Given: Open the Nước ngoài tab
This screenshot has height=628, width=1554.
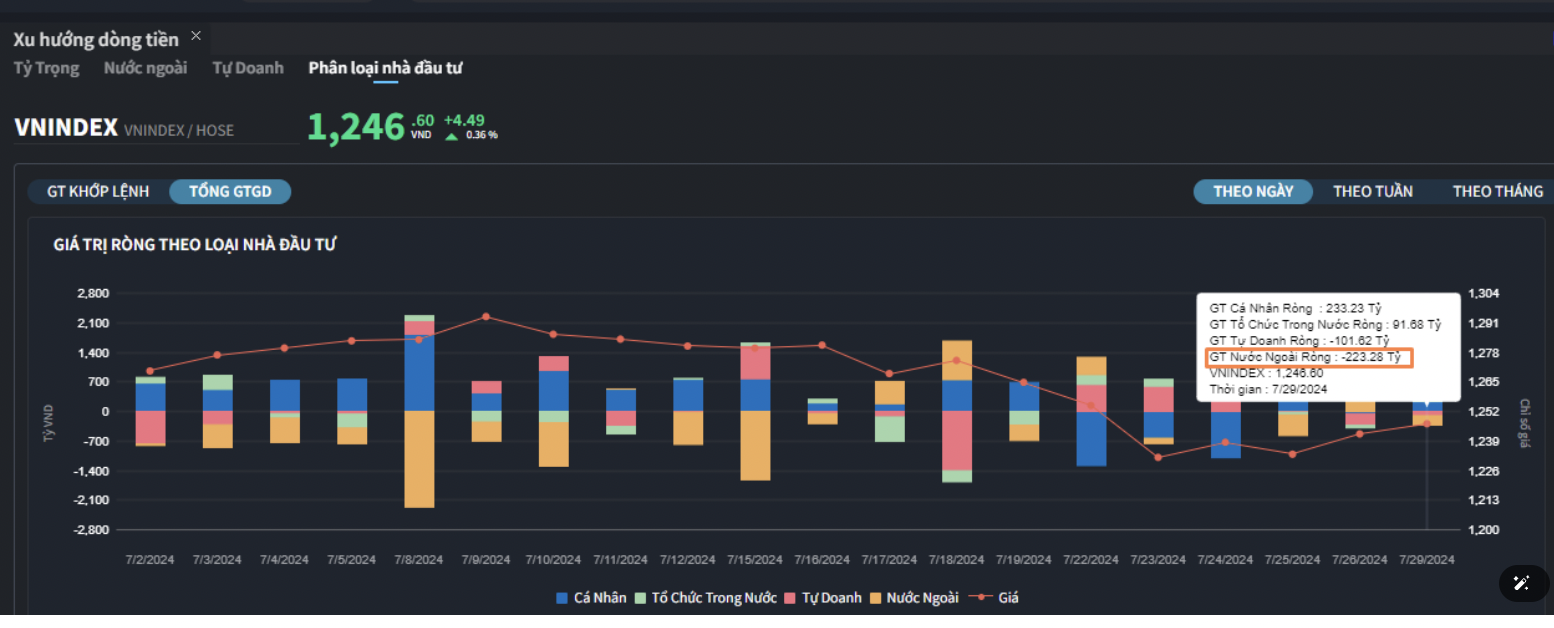Looking at the screenshot, I should 145,68.
